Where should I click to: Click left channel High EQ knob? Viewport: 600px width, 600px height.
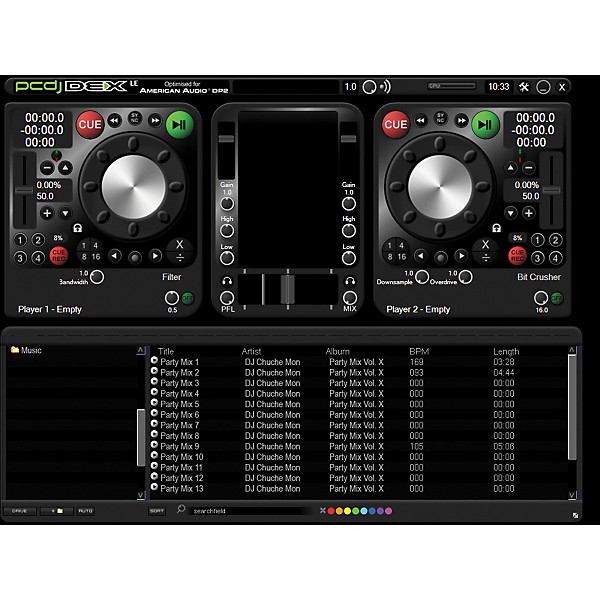pos(227,231)
